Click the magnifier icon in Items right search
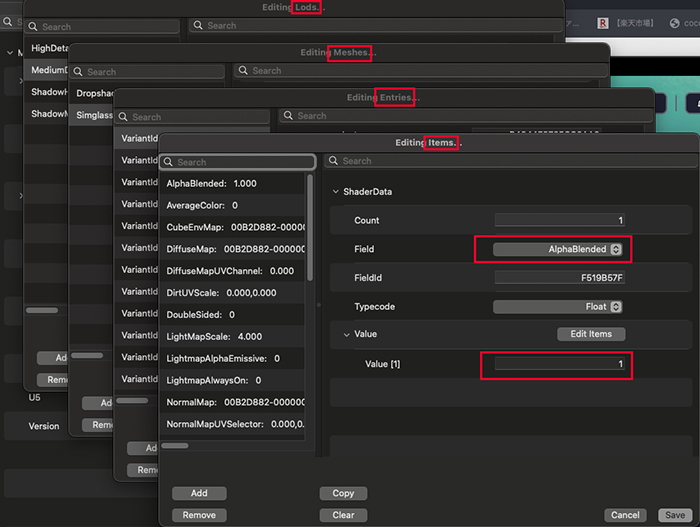 pos(334,161)
